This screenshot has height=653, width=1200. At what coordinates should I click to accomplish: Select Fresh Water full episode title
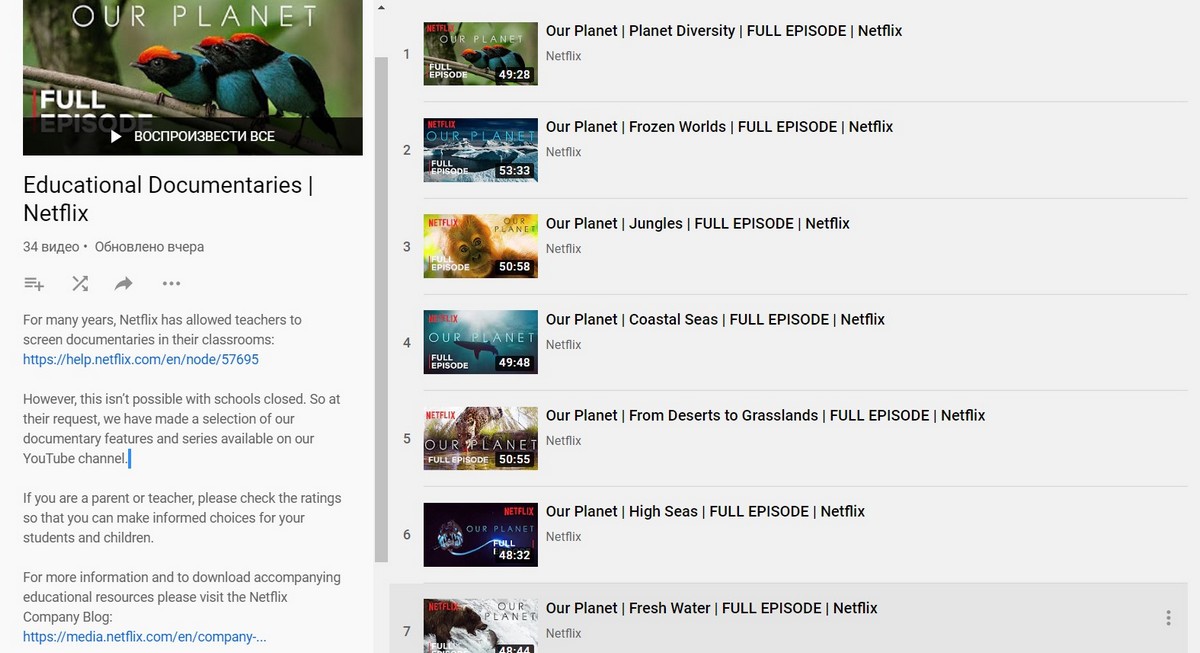[711, 608]
